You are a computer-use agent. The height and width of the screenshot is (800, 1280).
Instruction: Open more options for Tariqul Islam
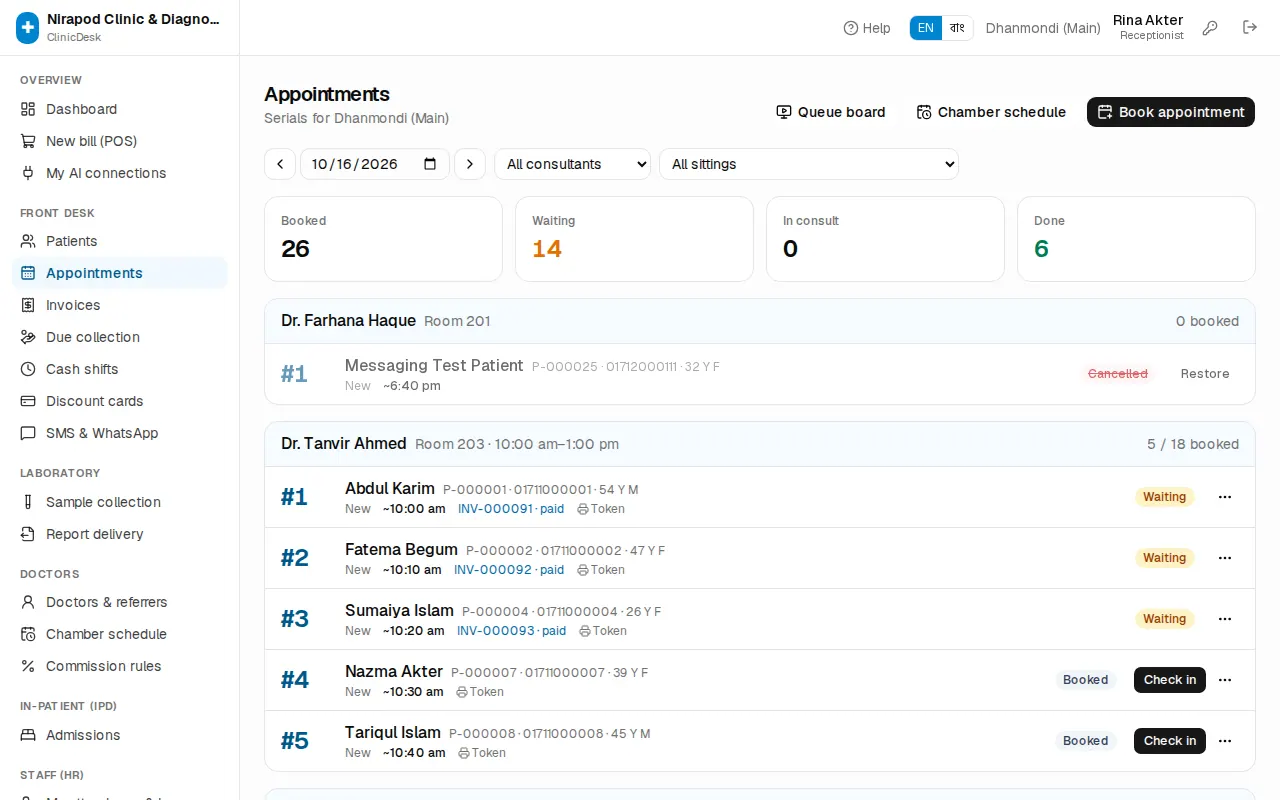(x=1225, y=741)
